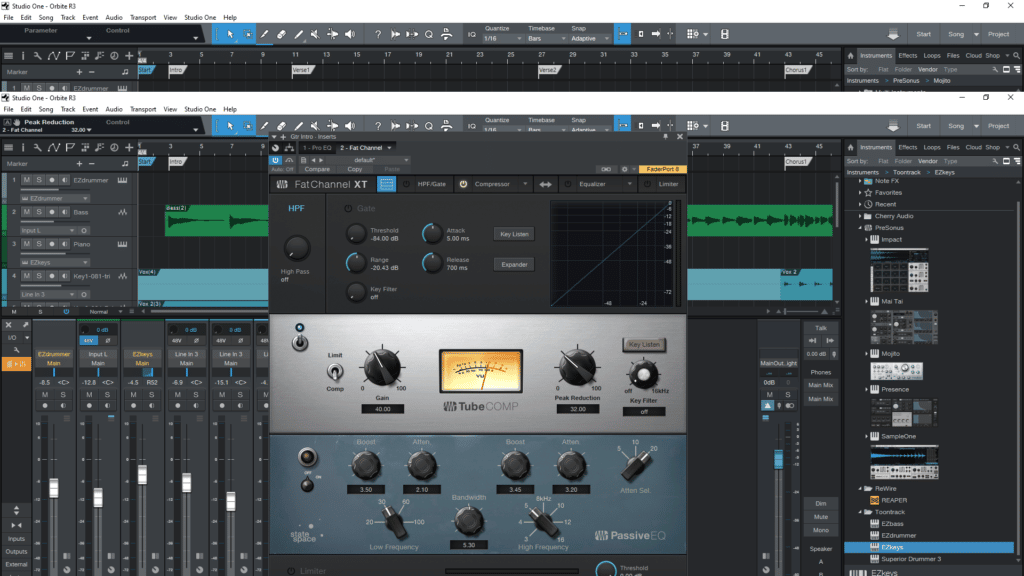Pin the Gtr Intro Inserts plugin window
This screenshot has height=576, width=1024.
click(x=665, y=136)
